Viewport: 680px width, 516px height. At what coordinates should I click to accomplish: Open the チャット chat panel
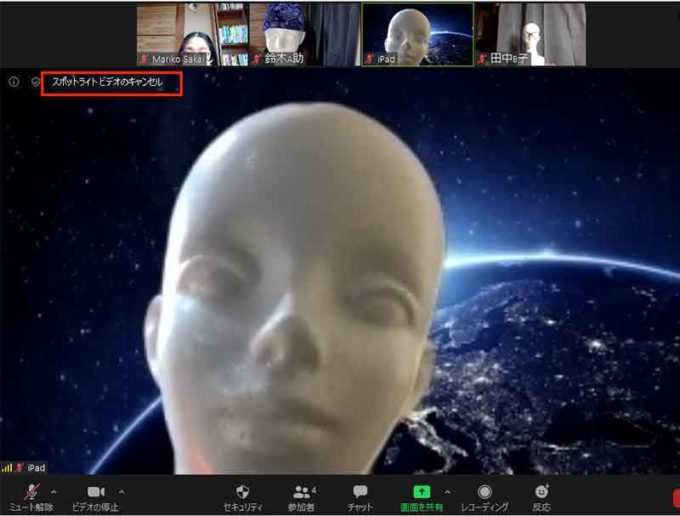360,498
